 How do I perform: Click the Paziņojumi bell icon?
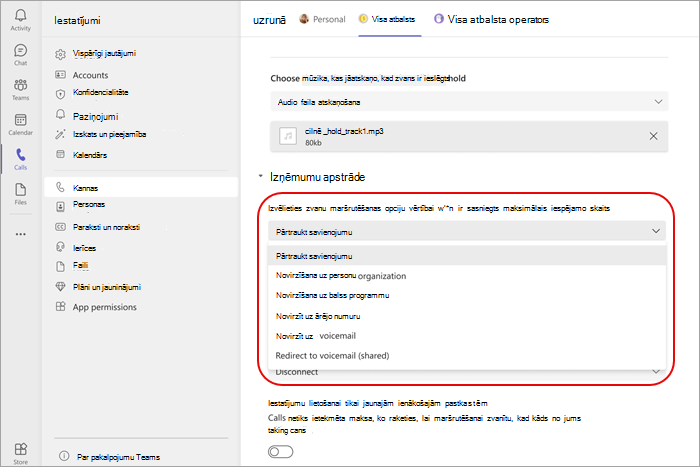[x=60, y=114]
